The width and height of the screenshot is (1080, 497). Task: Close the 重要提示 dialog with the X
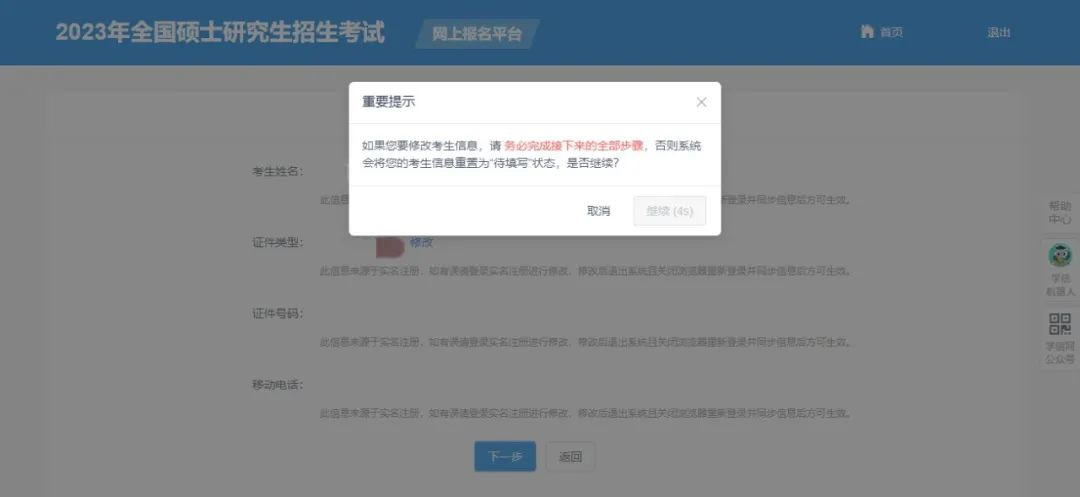(701, 103)
